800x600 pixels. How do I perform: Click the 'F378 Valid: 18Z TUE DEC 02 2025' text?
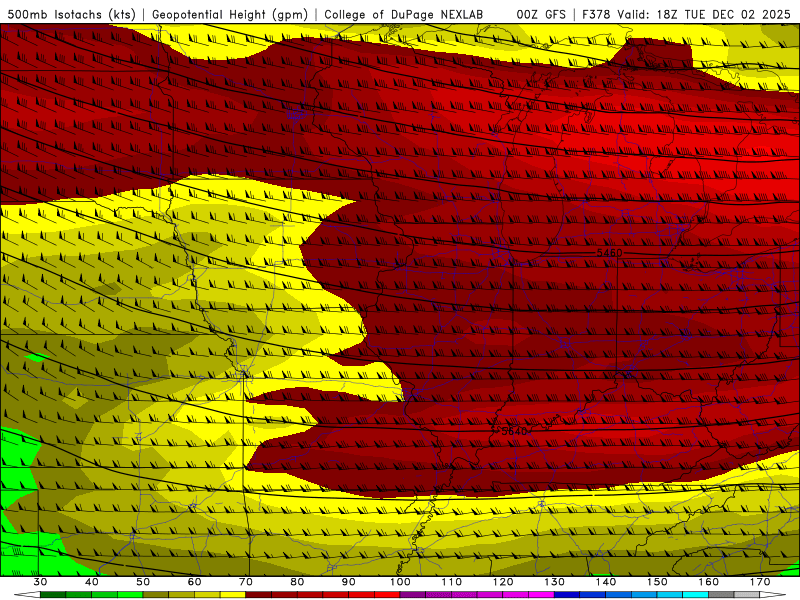coord(686,14)
